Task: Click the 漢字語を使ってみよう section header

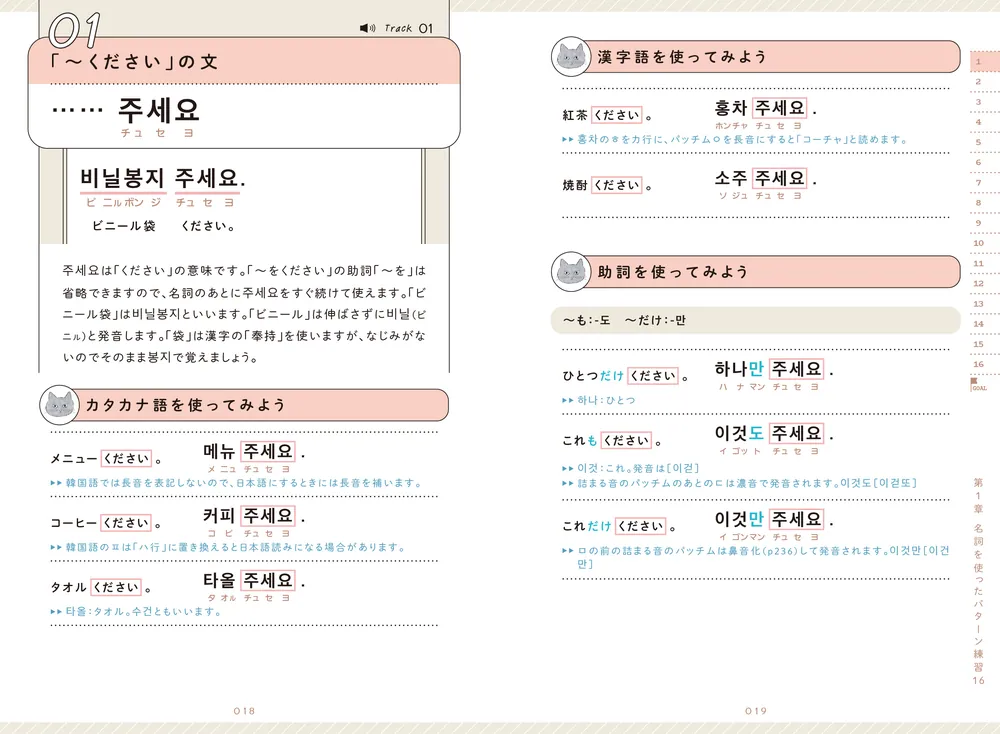Action: [756, 57]
